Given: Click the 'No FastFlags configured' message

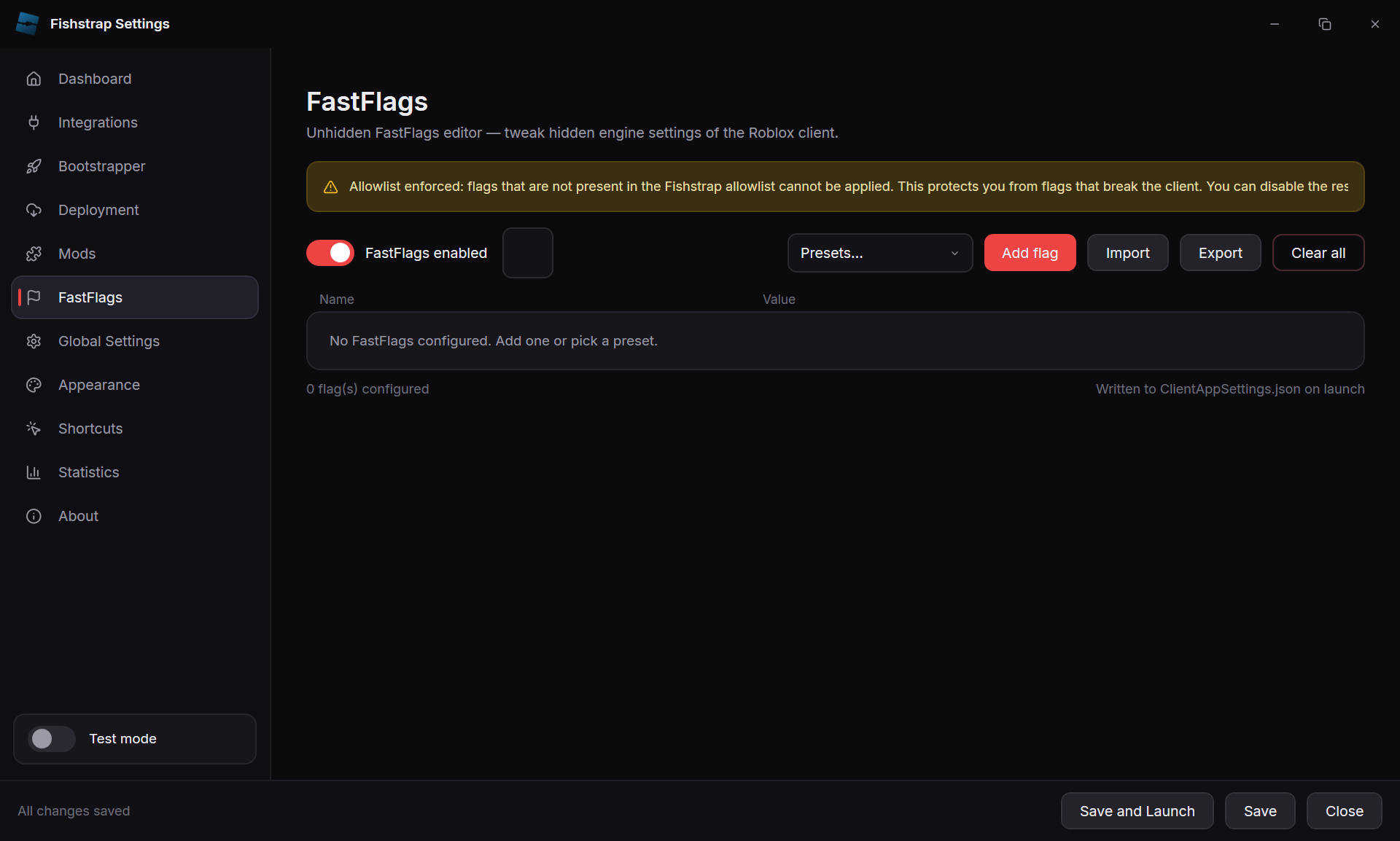Looking at the screenshot, I should pos(494,341).
